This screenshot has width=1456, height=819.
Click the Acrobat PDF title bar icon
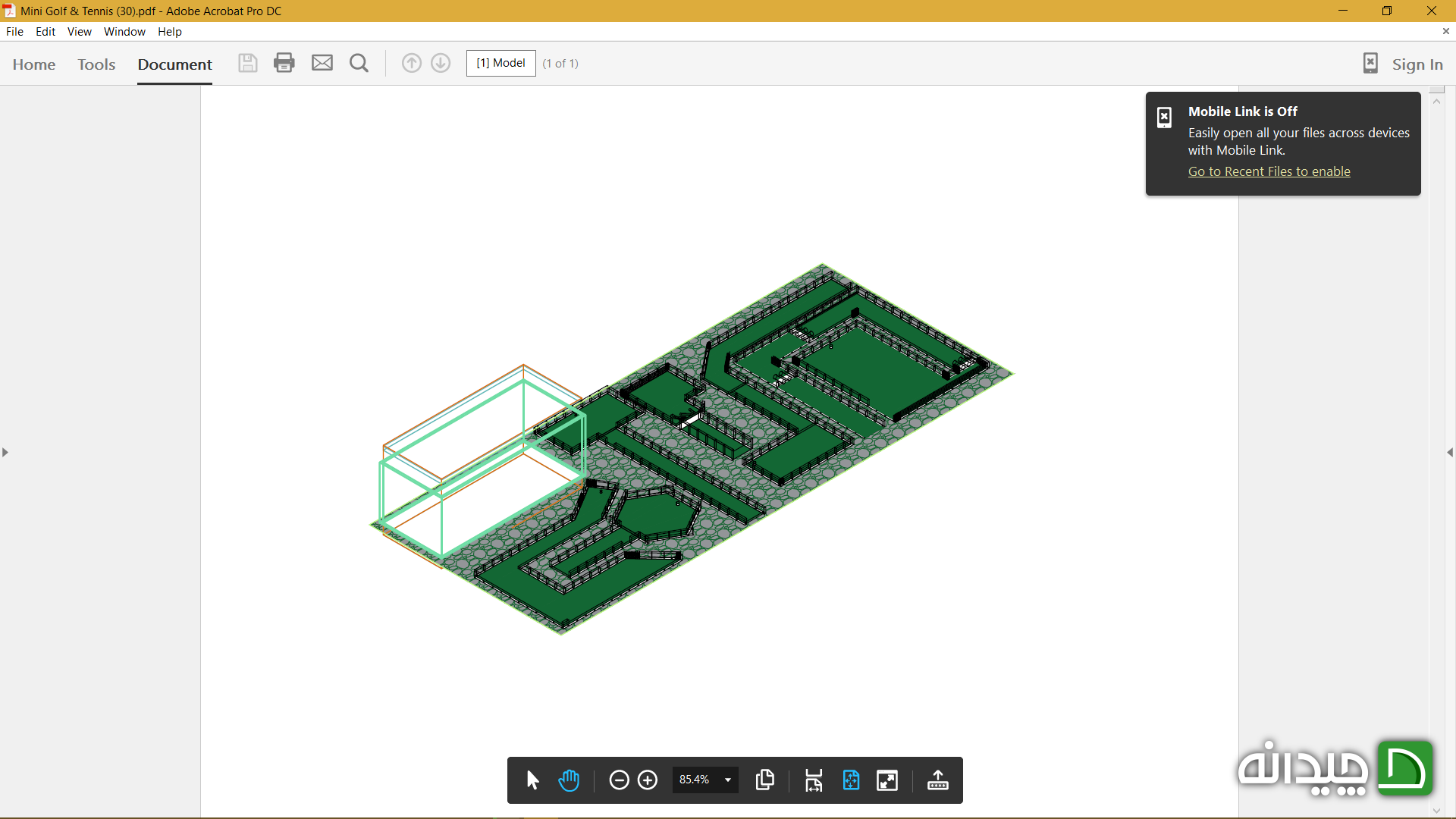(9, 11)
